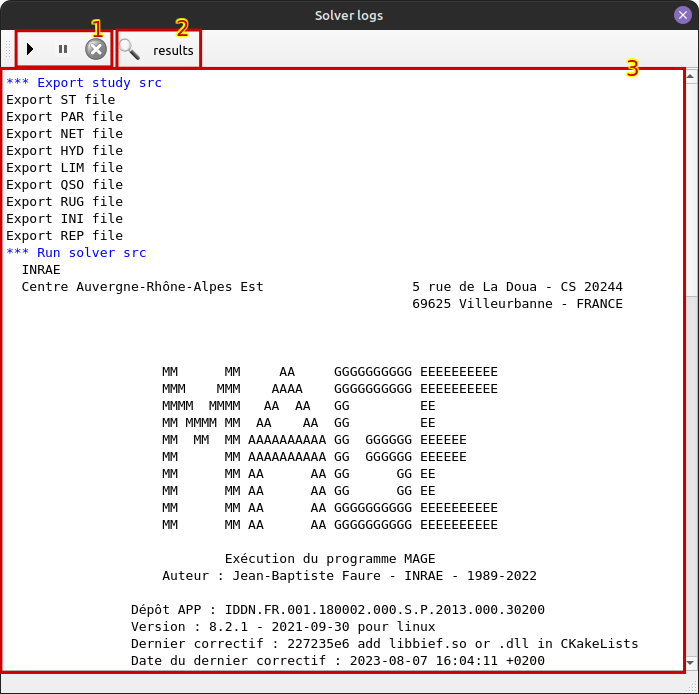The width and height of the screenshot is (699, 694).
Task: Click the '*** Run solver src' log line
Action: pos(76,253)
